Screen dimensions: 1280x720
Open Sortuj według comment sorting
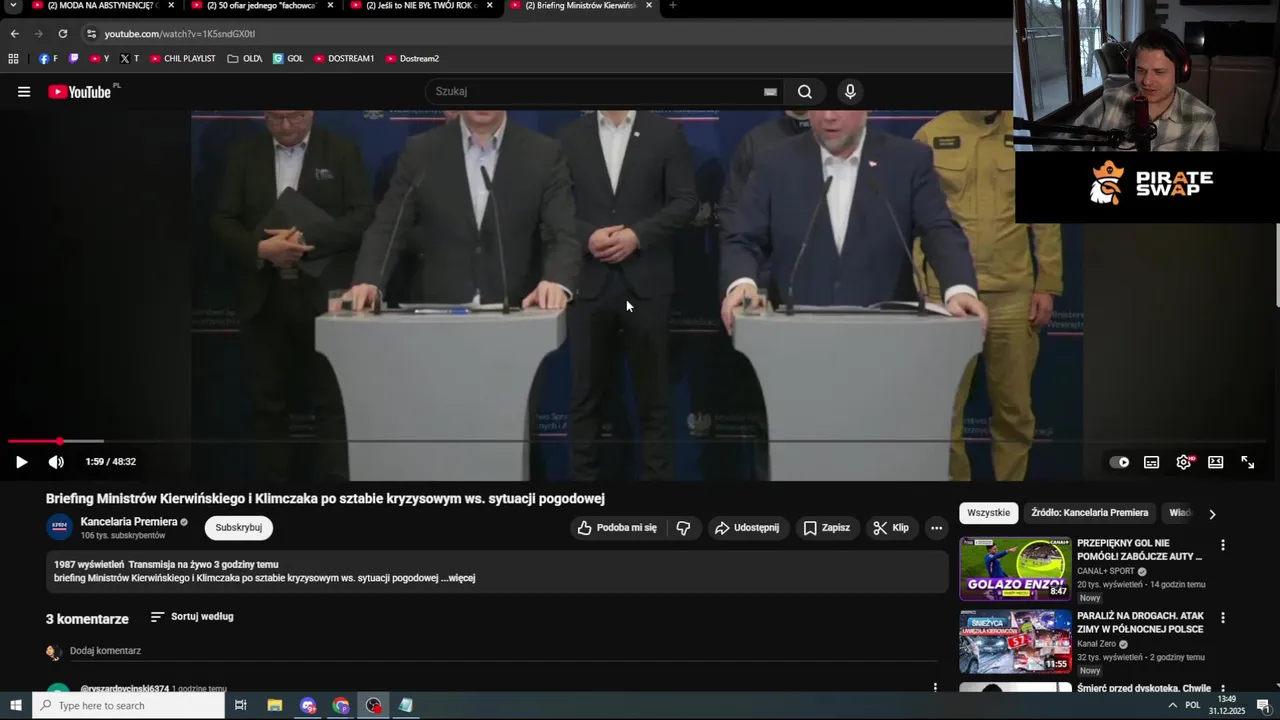(192, 617)
